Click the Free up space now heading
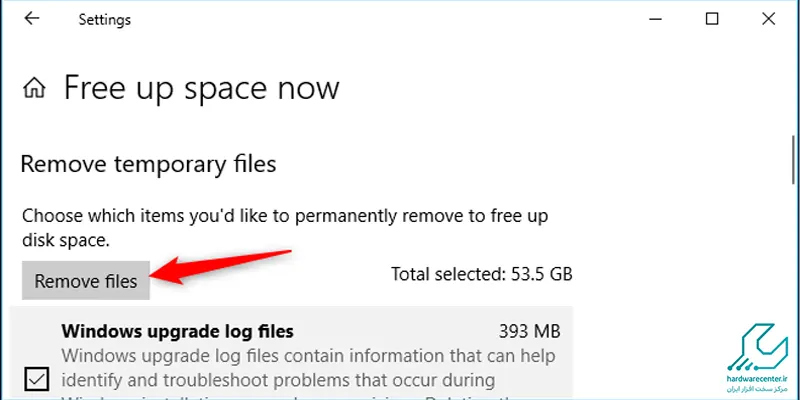Screen dimensions: 800x400 click(x=202, y=88)
